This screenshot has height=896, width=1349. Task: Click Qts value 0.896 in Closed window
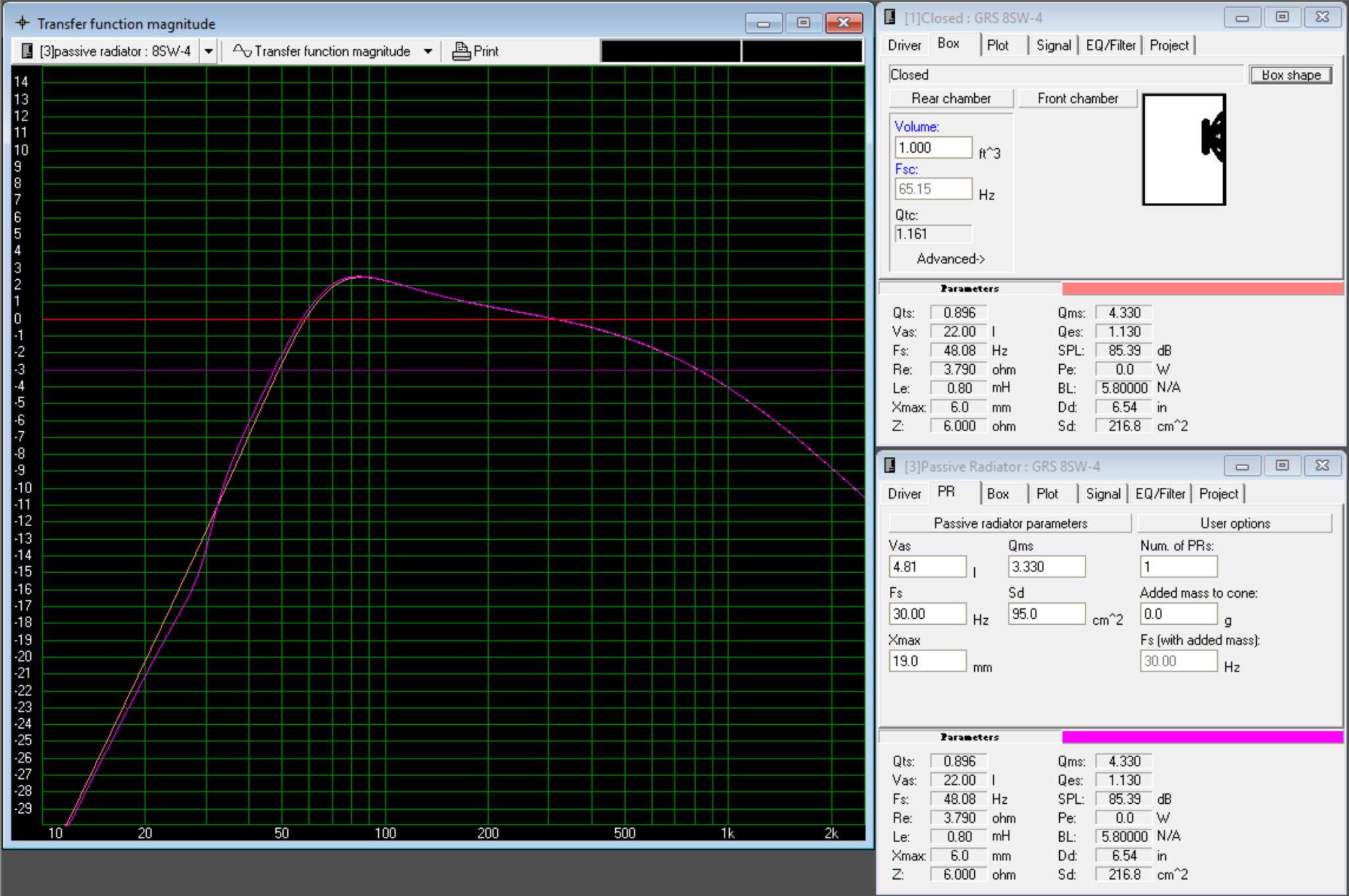point(958,313)
